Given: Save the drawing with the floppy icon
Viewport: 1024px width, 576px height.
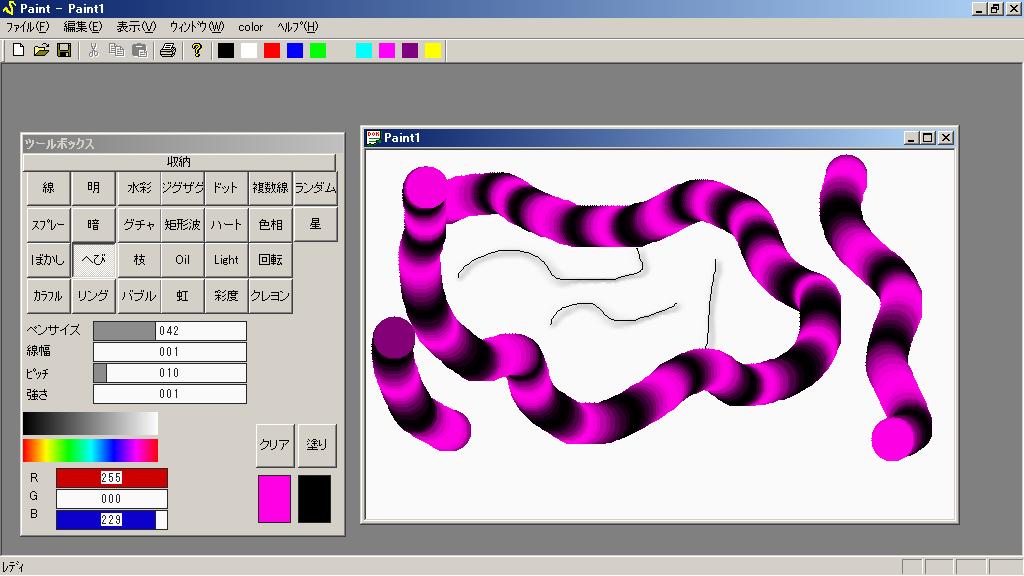Looking at the screenshot, I should point(63,51).
